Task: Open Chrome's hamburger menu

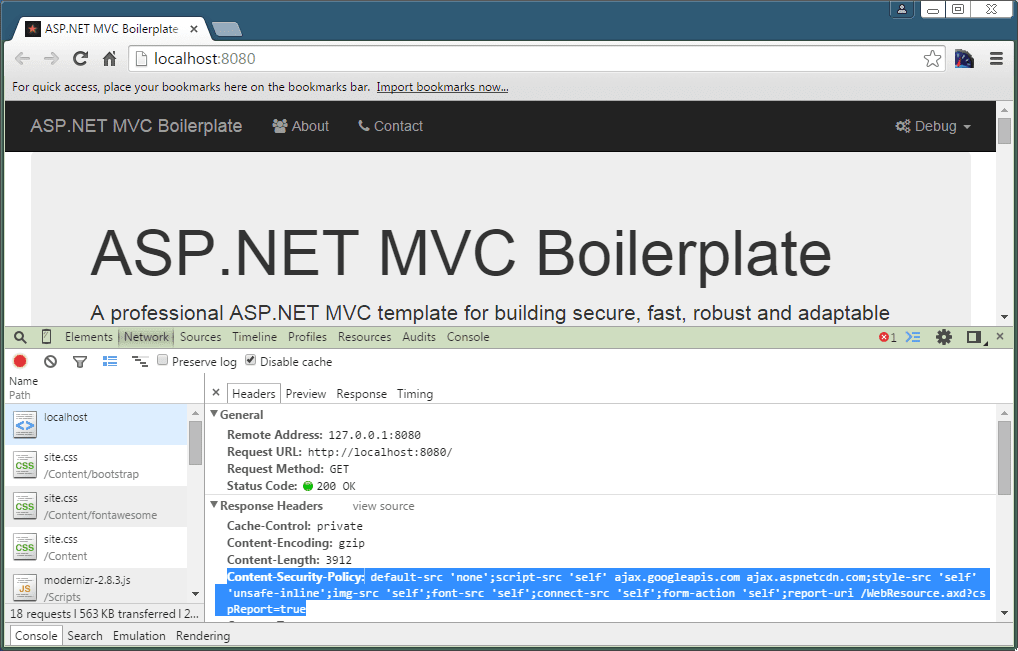Action: pyautogui.click(x=996, y=58)
